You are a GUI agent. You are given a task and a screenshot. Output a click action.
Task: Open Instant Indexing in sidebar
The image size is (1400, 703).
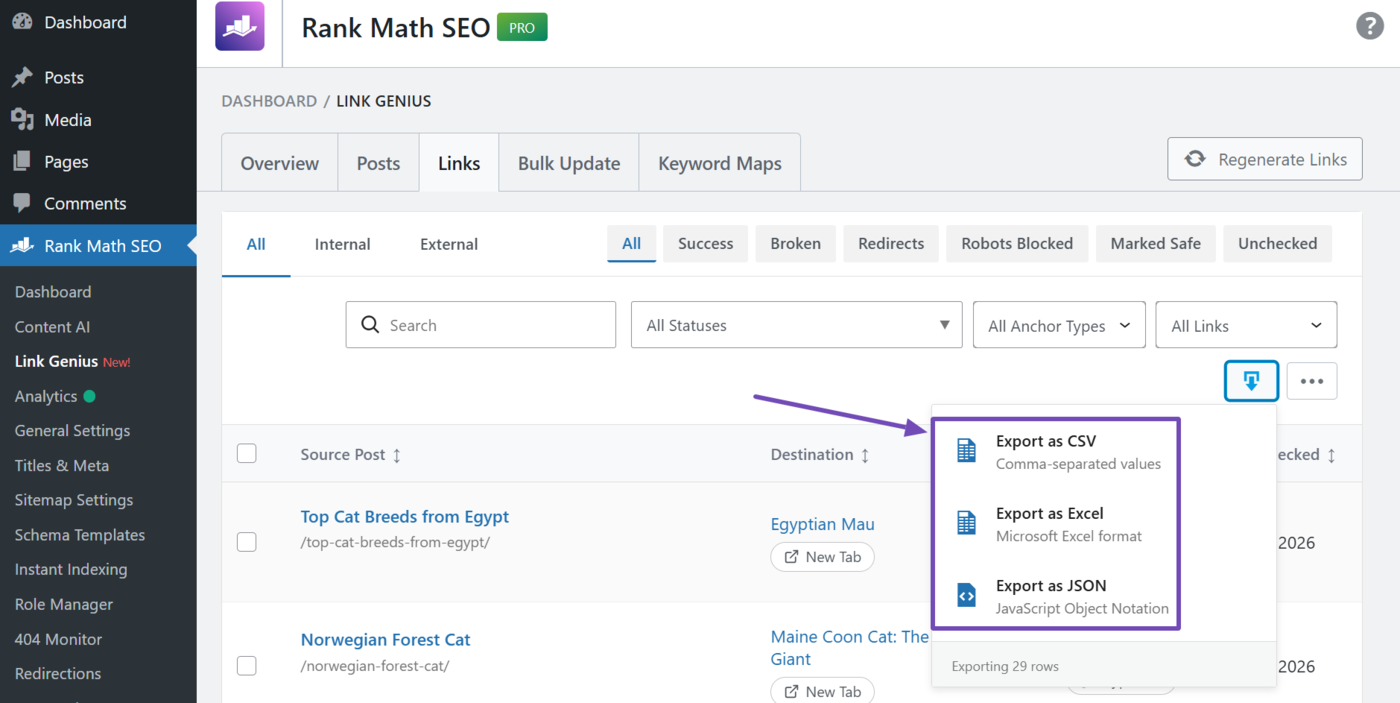[71, 569]
